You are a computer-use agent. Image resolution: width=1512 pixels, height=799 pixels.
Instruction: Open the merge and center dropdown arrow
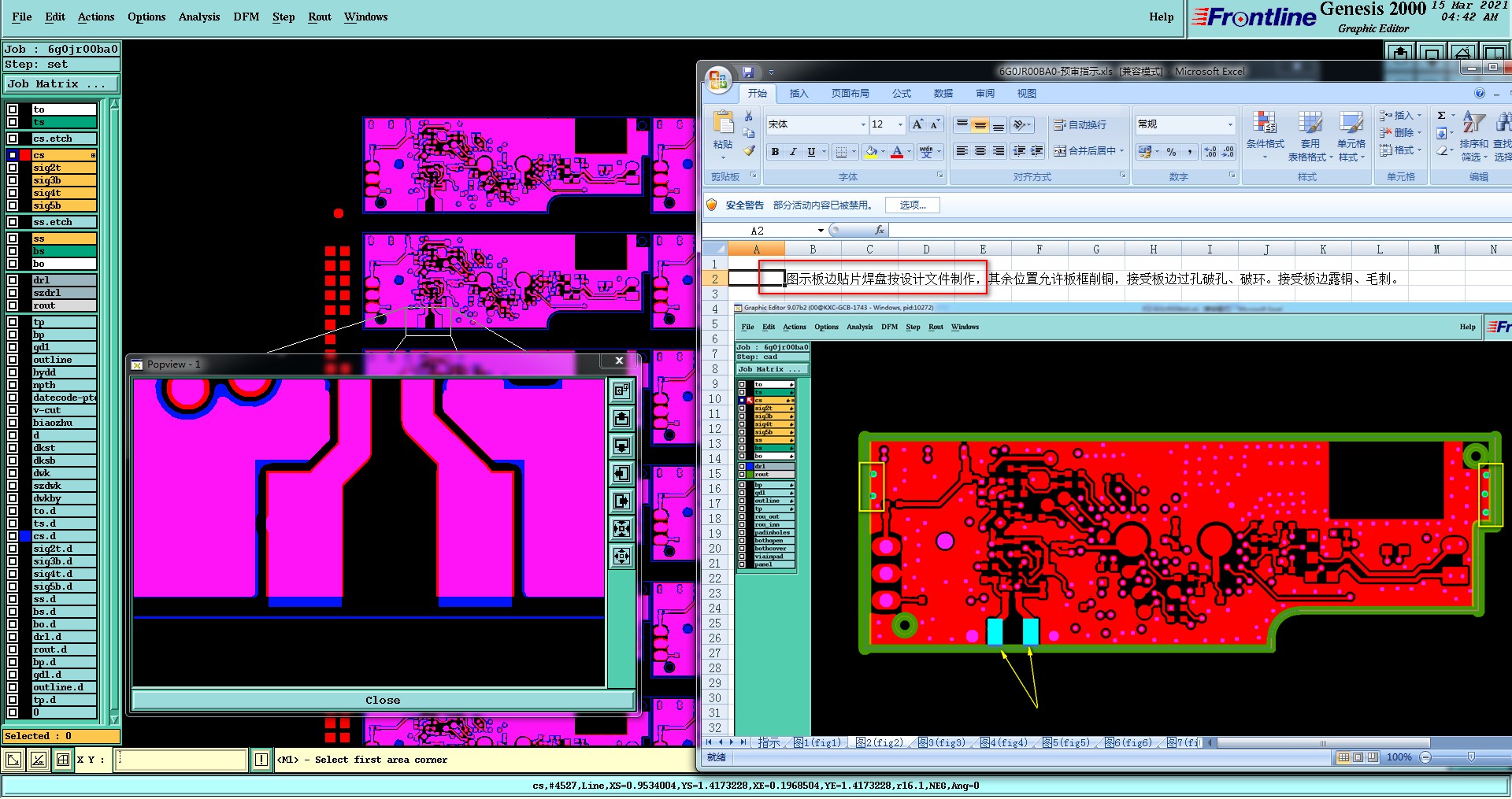coord(1121,151)
